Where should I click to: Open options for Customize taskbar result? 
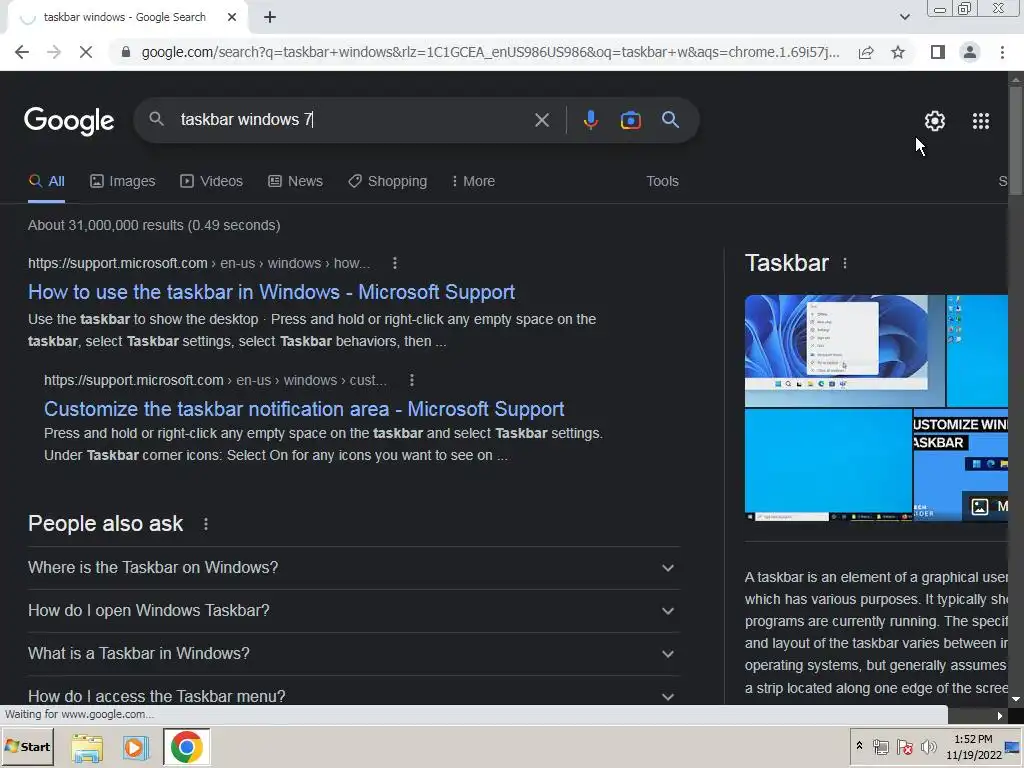pyautogui.click(x=411, y=380)
